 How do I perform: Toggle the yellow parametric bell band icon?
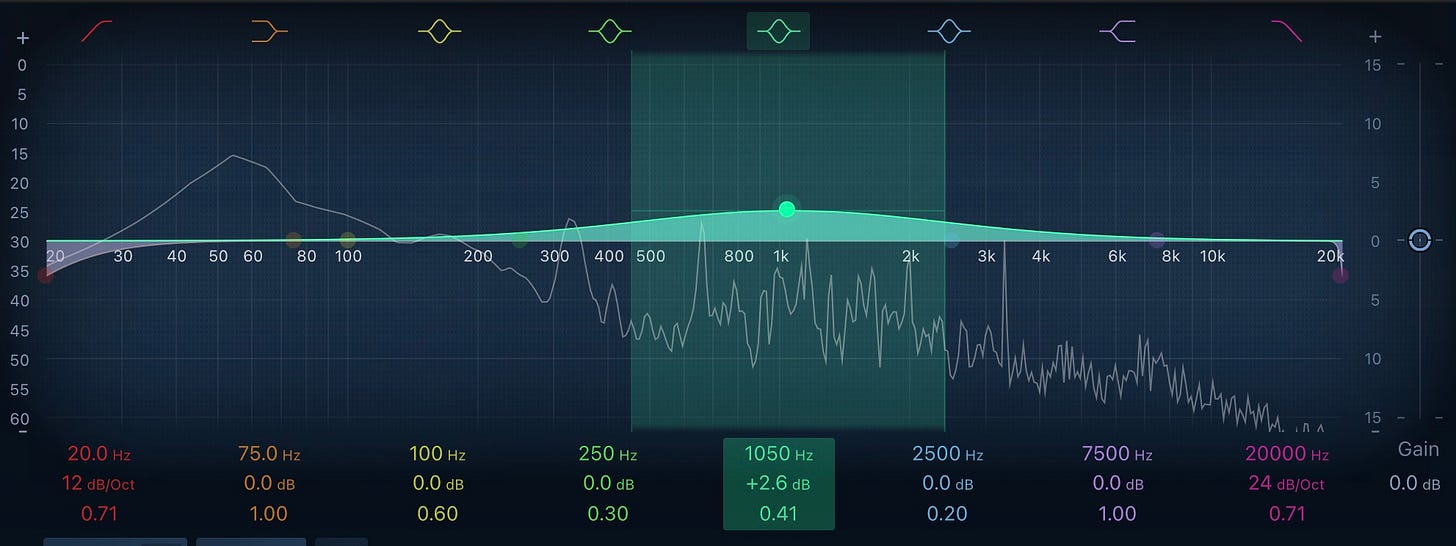point(439,32)
